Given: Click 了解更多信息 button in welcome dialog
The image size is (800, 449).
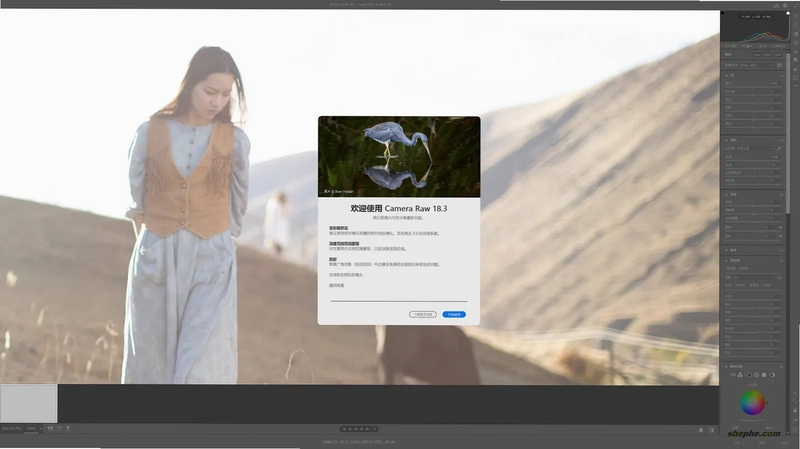Looking at the screenshot, I should [x=423, y=314].
